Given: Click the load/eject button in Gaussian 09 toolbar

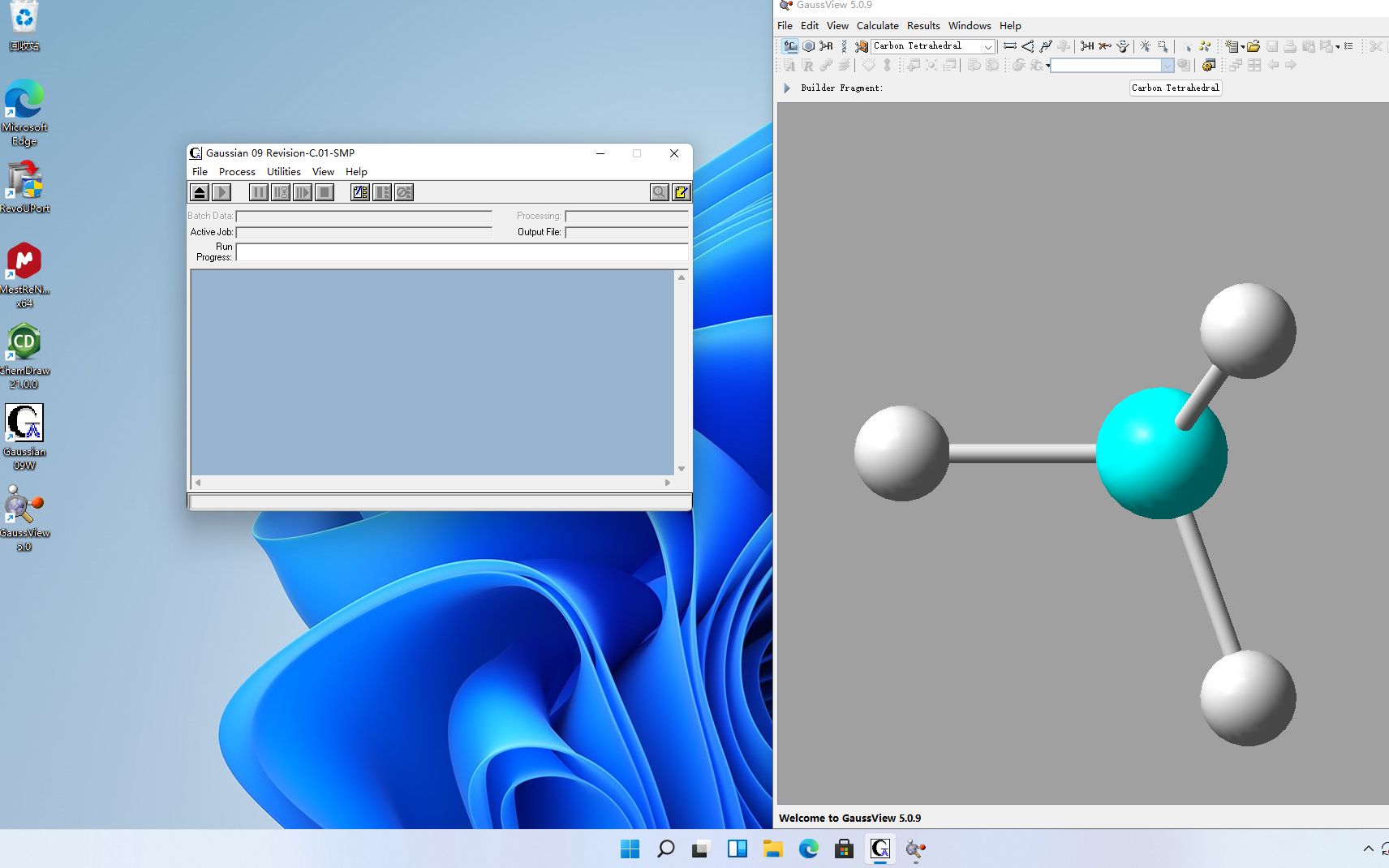Looking at the screenshot, I should tap(199, 192).
